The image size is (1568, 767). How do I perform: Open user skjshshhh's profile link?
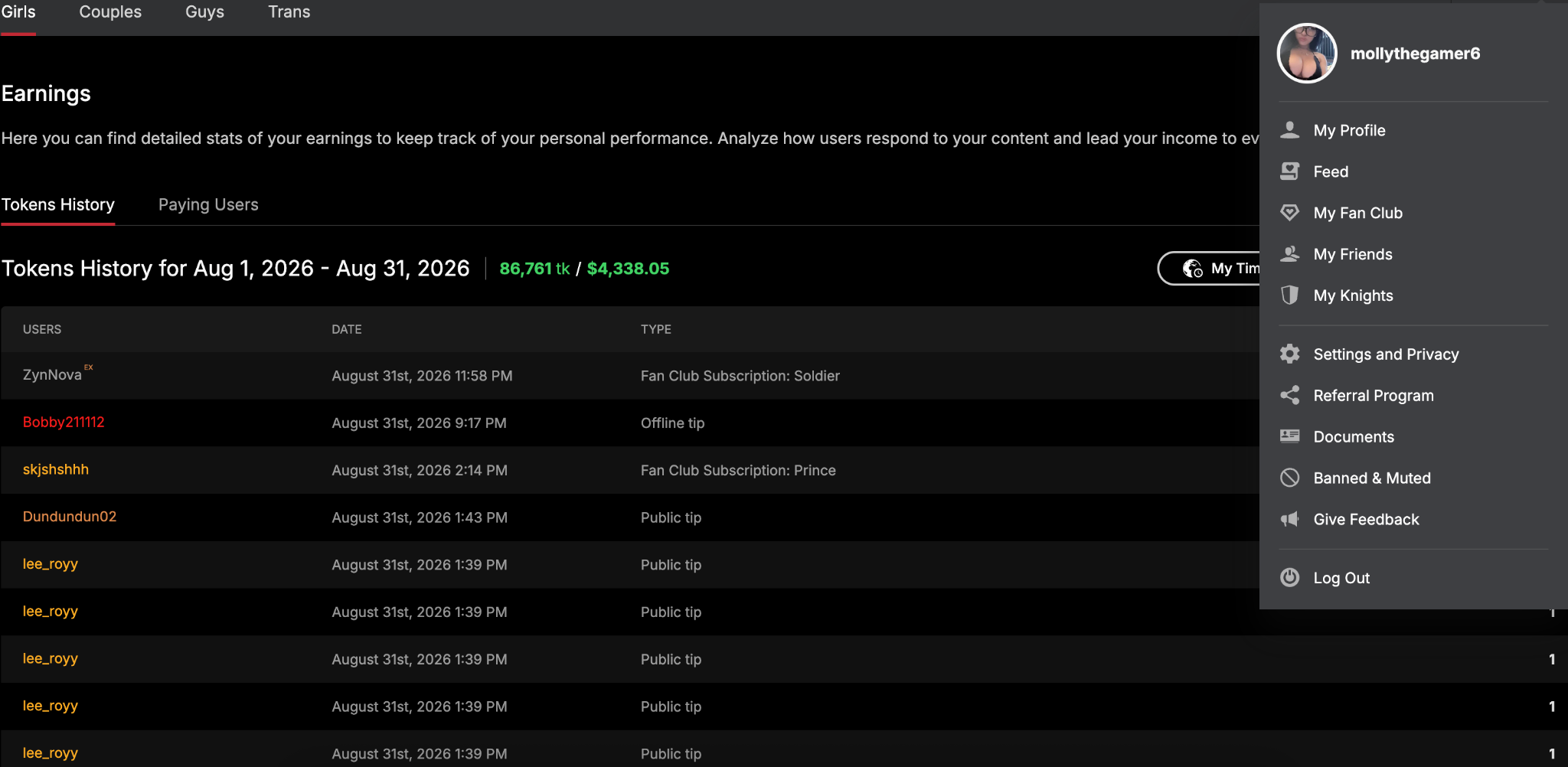click(56, 469)
